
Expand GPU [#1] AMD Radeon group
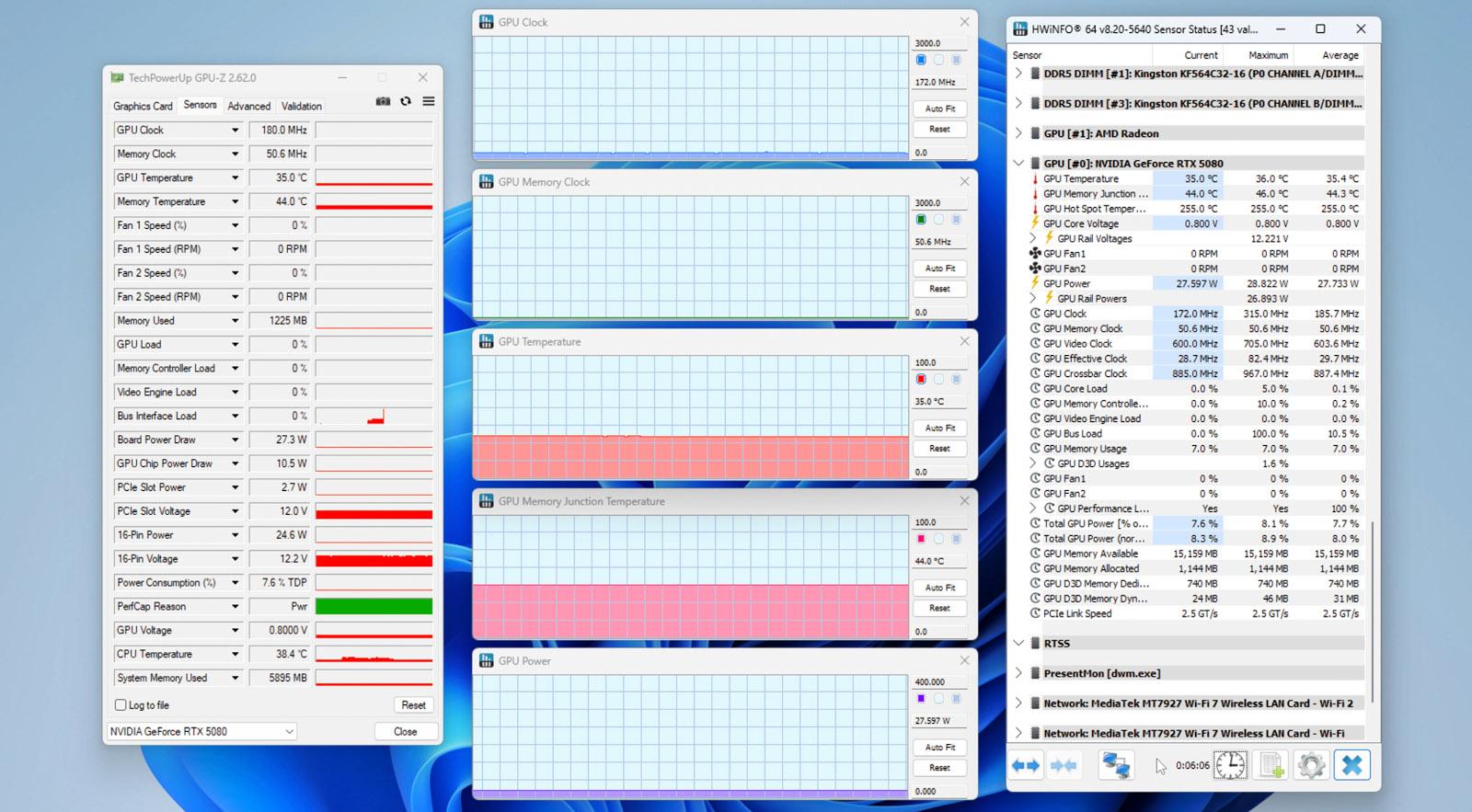pos(1018,133)
